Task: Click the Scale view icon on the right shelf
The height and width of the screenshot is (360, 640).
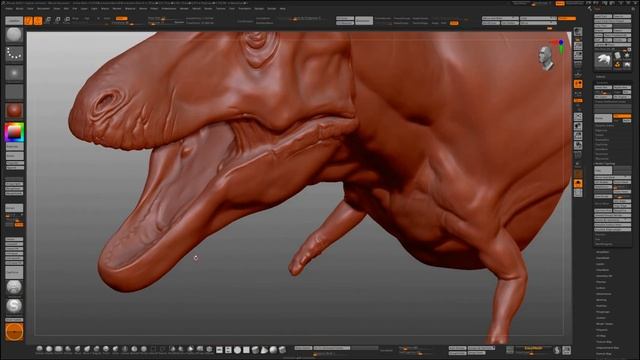Action: [x=578, y=136]
